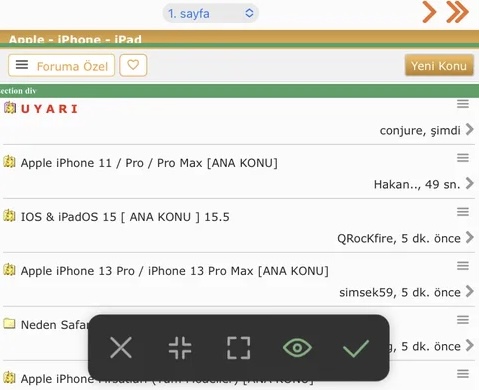Open the Neden Safari topic
The image size is (479, 390).
tap(54, 325)
